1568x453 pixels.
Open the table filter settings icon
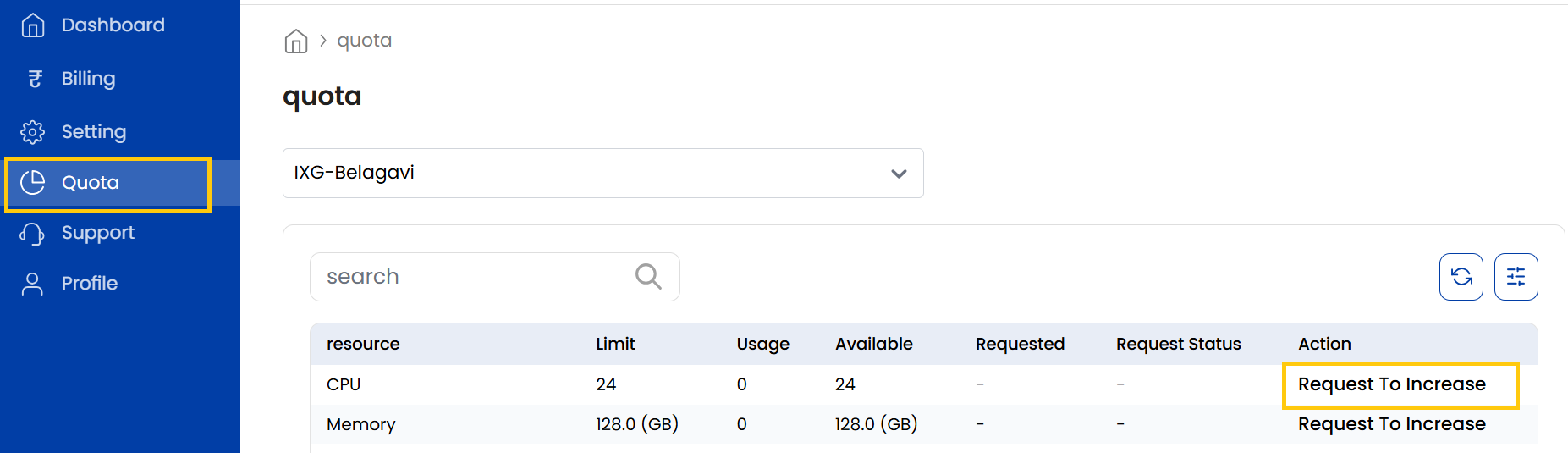1516,277
